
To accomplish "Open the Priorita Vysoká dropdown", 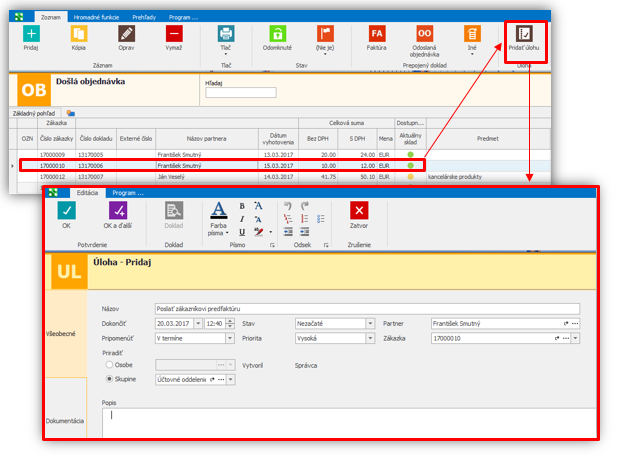I will pos(370,338).
